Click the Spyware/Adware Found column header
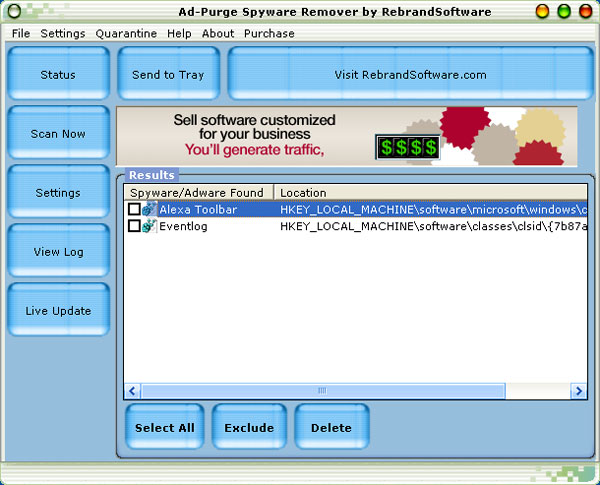 pyautogui.click(x=199, y=193)
